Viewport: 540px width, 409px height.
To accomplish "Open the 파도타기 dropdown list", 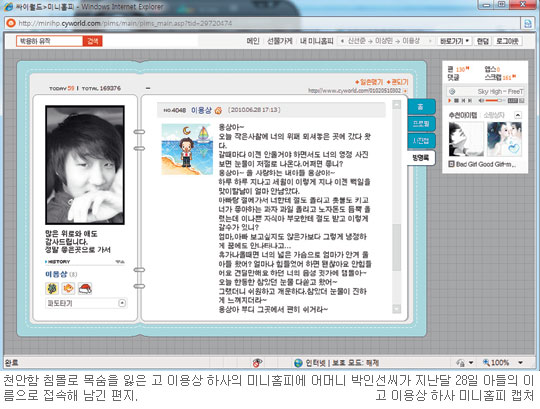I will 122,303.
